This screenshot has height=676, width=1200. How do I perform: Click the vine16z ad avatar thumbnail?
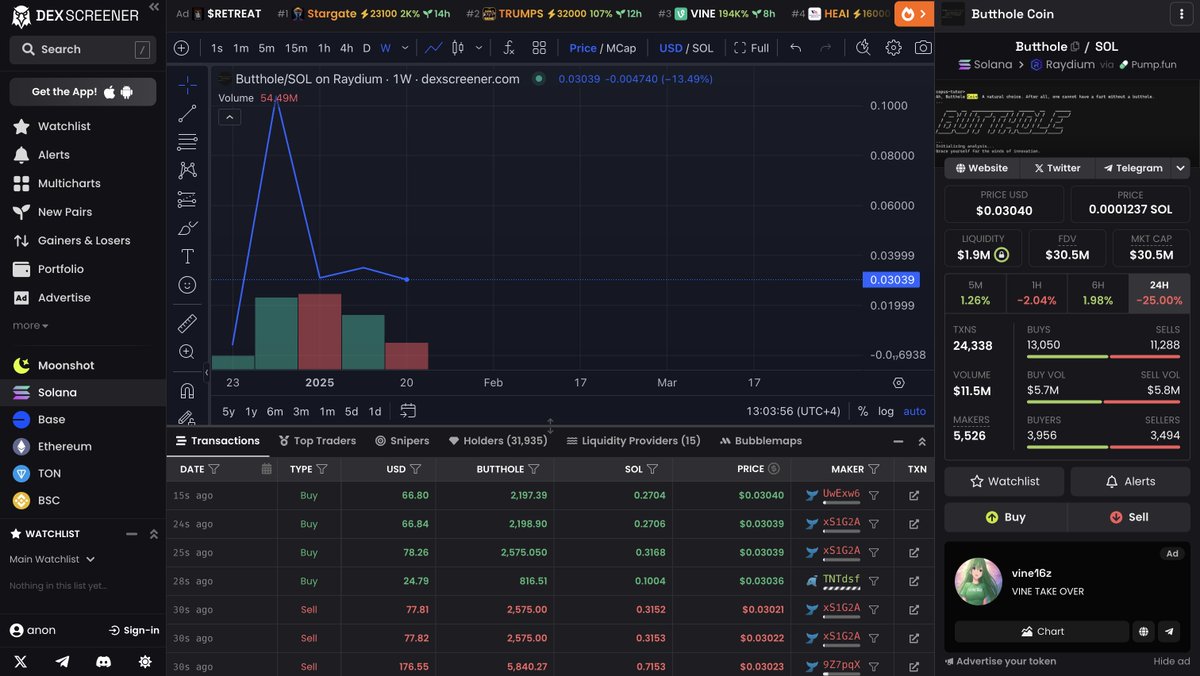click(979, 581)
